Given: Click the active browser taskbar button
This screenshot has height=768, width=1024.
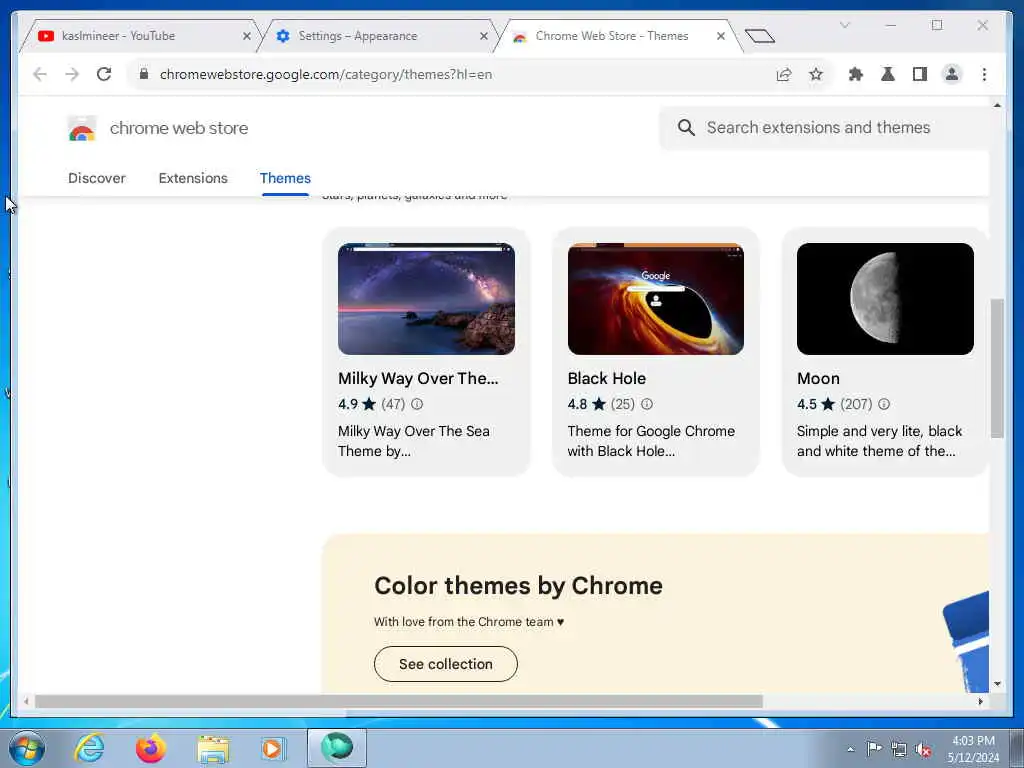Looking at the screenshot, I should click(337, 748).
